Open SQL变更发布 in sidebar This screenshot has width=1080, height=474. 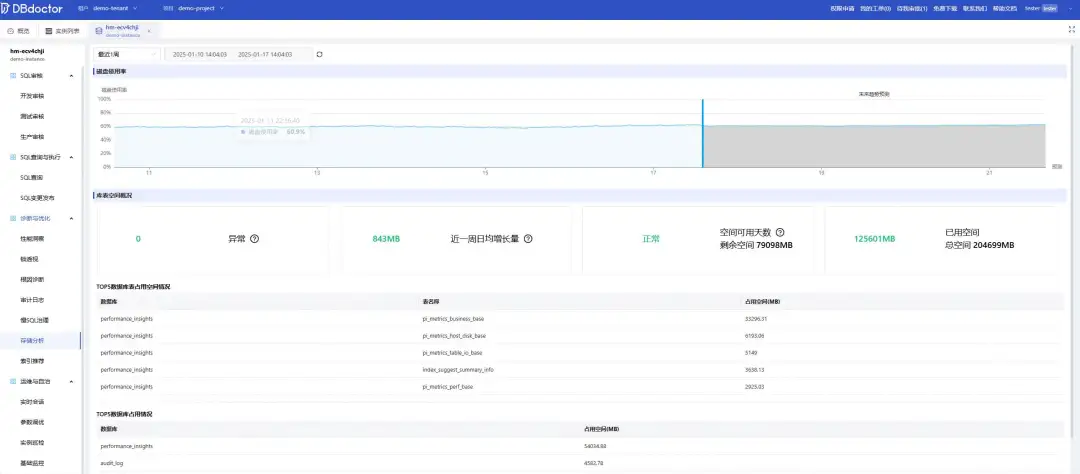click(37, 198)
